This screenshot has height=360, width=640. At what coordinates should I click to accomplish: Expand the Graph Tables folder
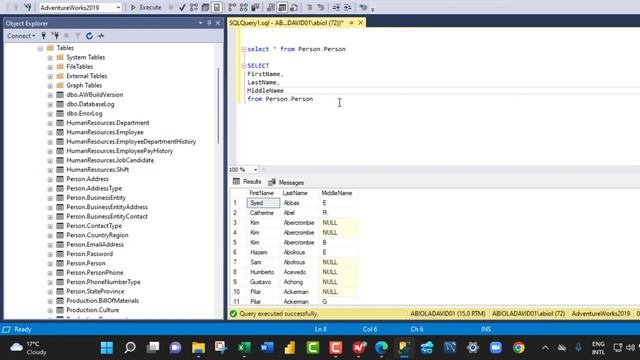(x=50, y=86)
